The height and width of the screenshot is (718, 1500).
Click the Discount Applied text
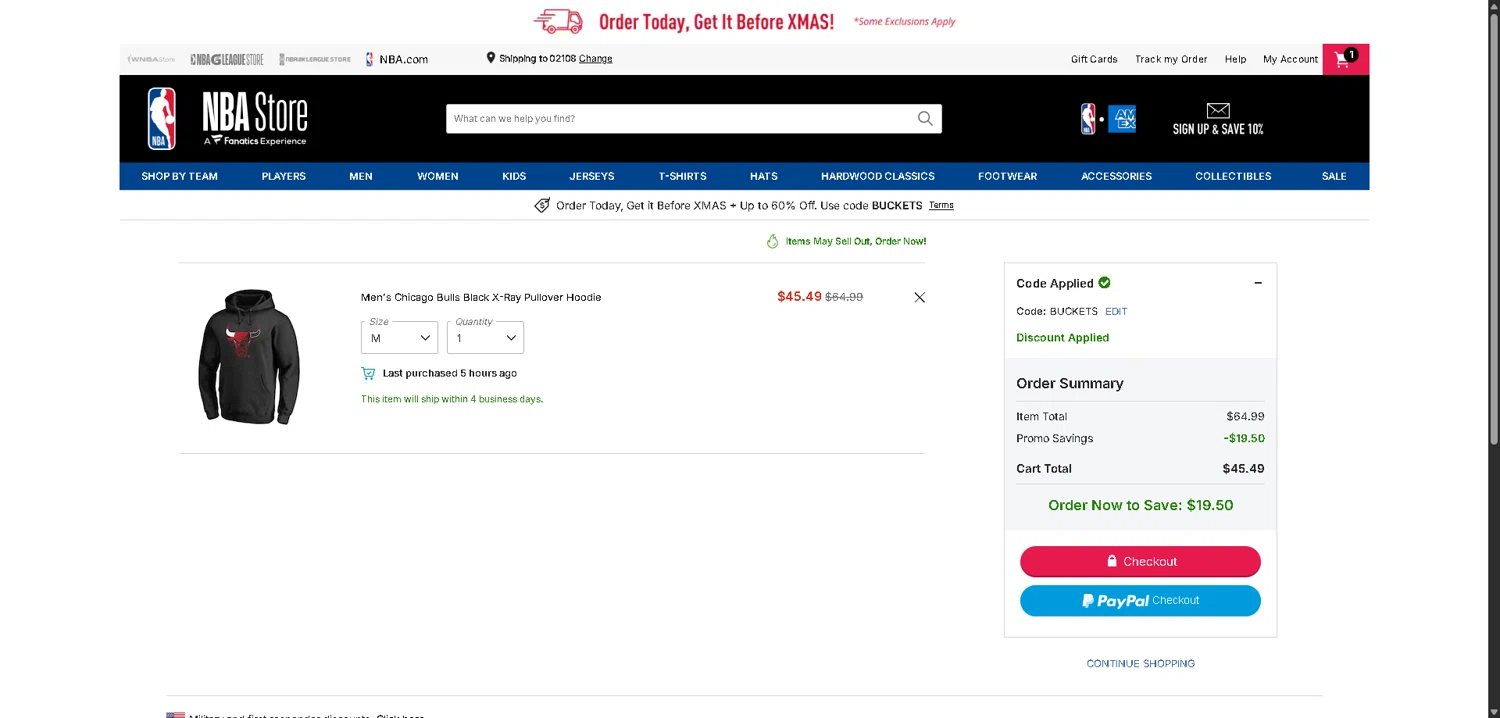point(1063,338)
